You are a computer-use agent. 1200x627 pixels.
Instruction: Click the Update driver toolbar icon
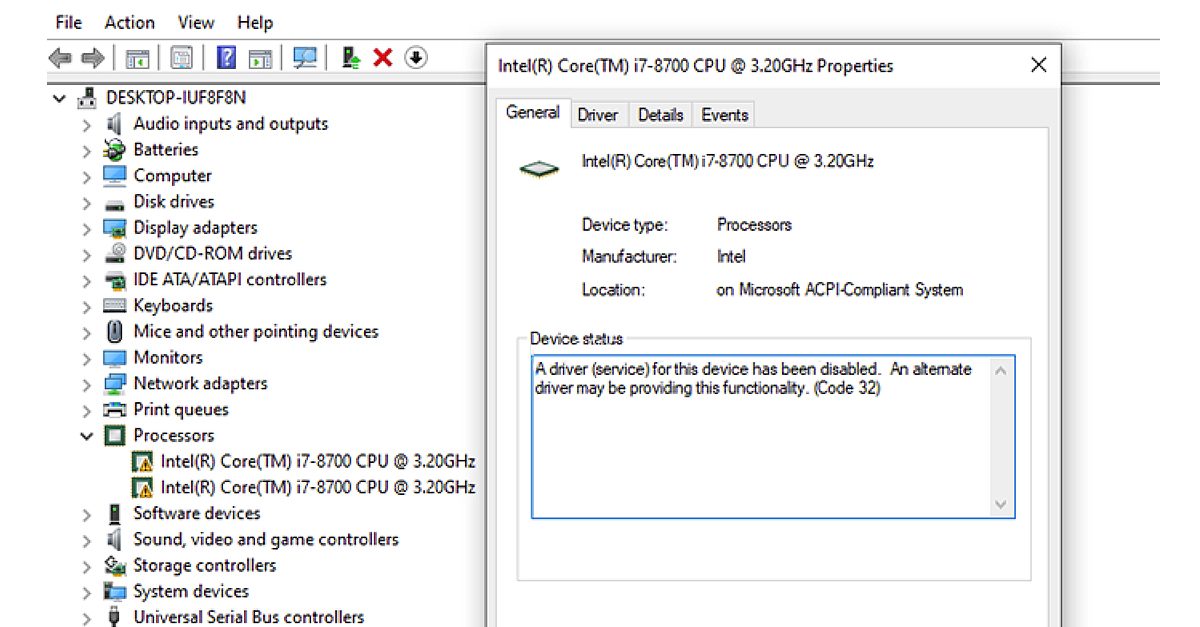pyautogui.click(x=350, y=59)
